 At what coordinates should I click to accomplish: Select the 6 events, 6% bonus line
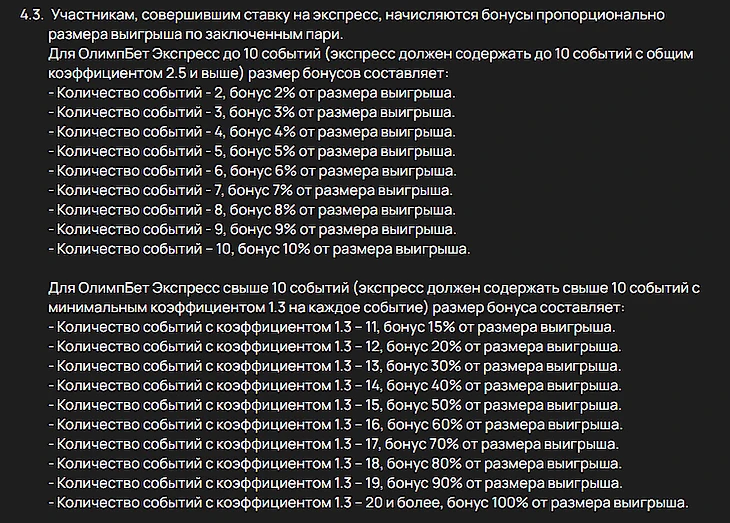point(251,171)
